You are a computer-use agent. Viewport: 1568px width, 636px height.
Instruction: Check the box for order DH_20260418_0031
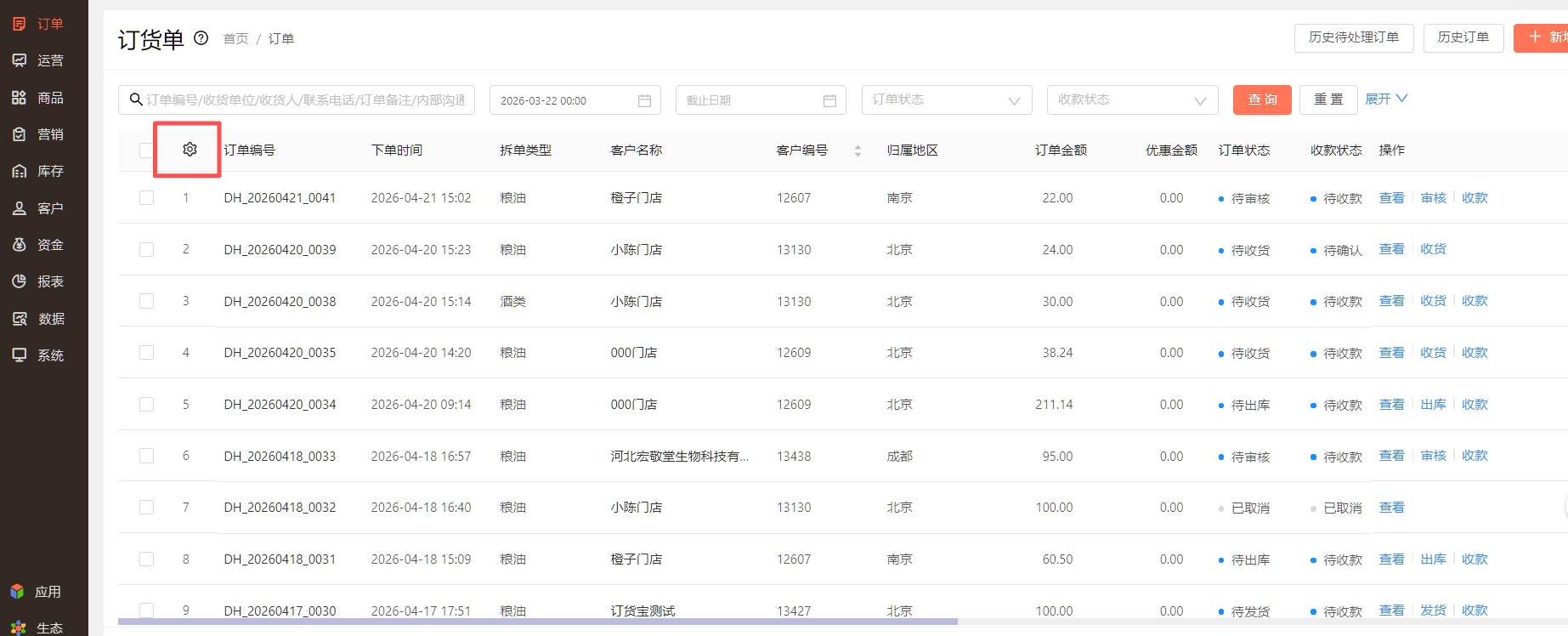tap(146, 559)
